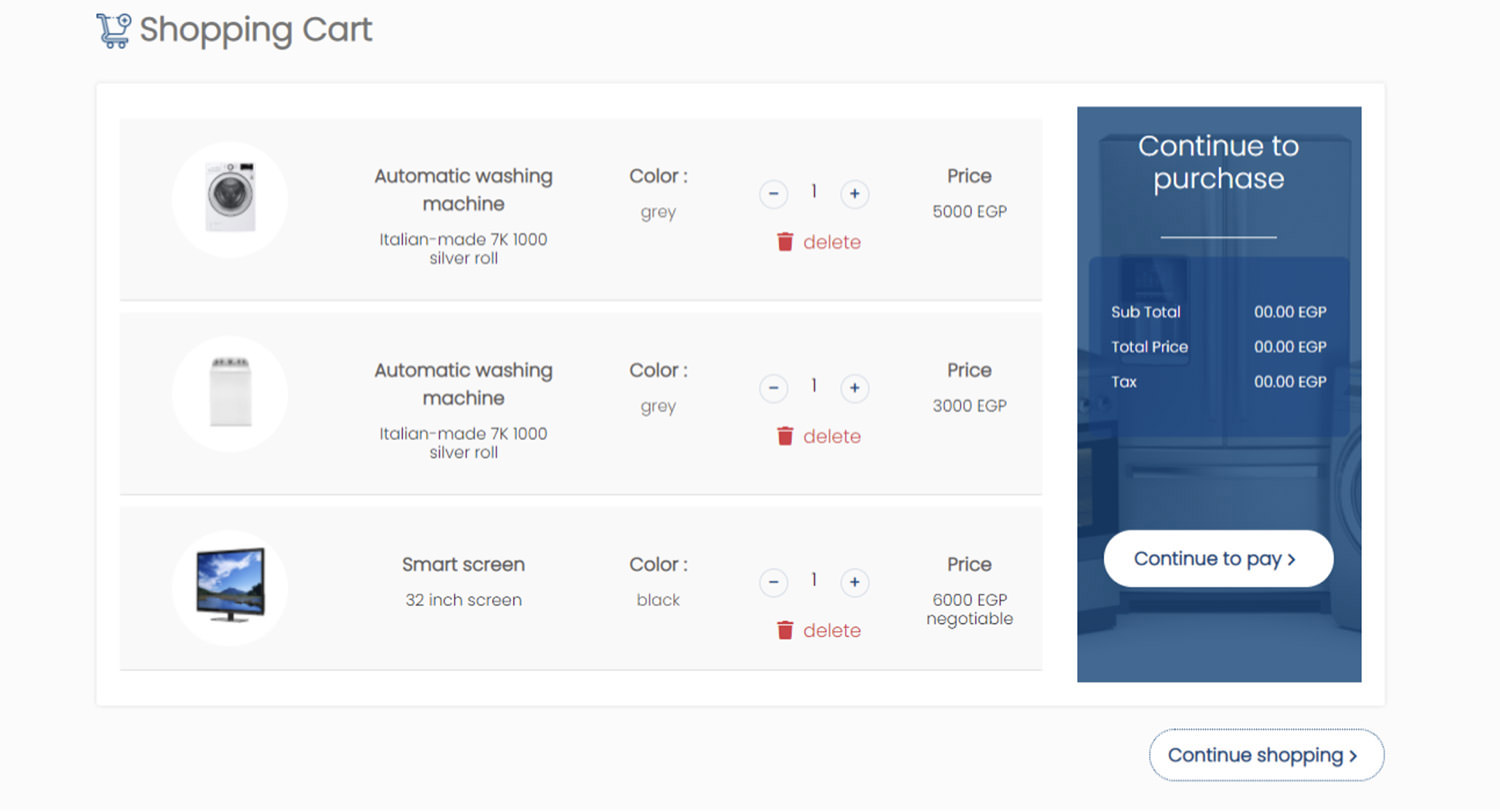Click the 3000 EGP price

[969, 406]
